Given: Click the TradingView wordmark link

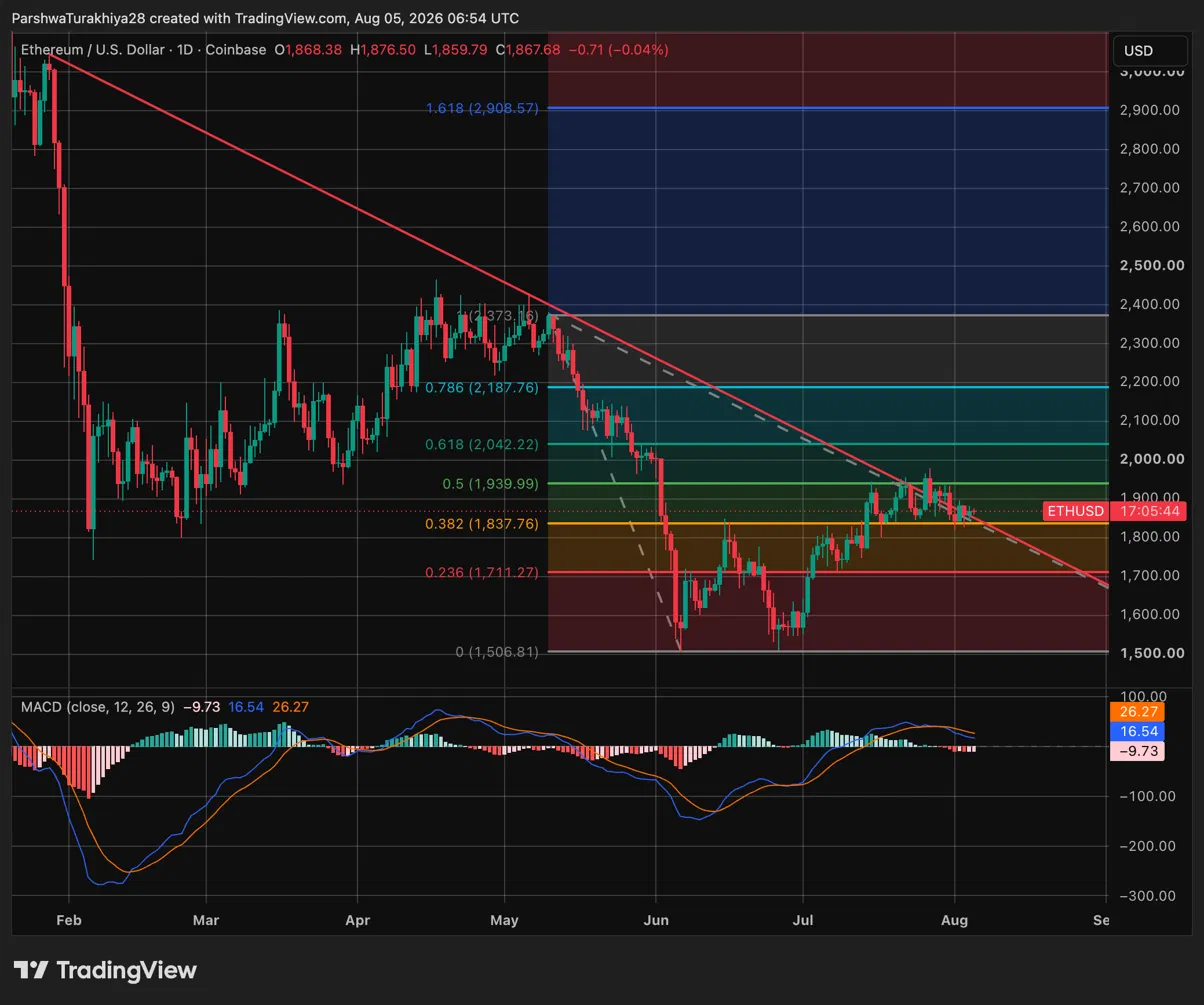Looking at the screenshot, I should coord(127,970).
